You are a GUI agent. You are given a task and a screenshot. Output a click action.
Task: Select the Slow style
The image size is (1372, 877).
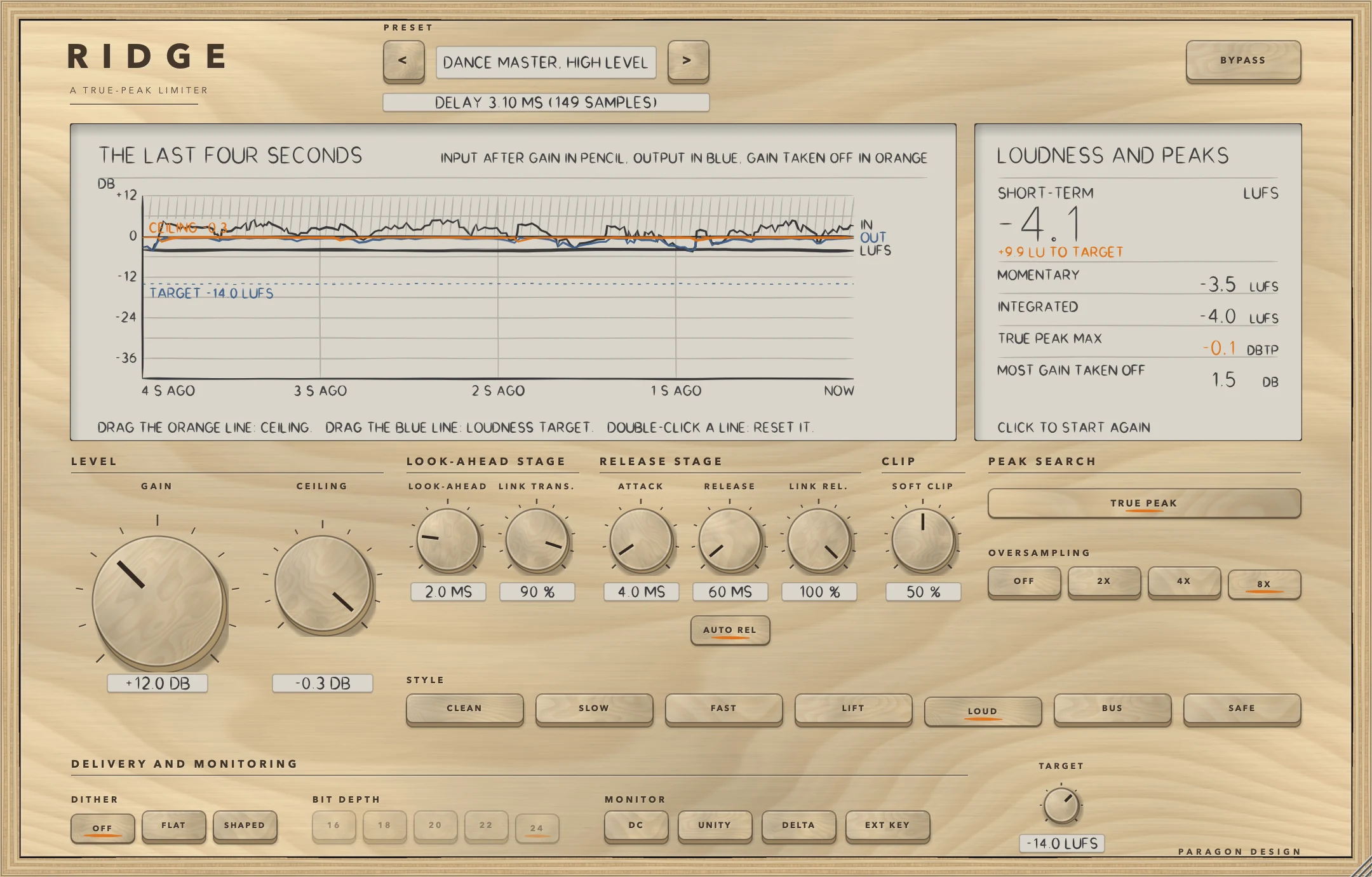pyautogui.click(x=594, y=709)
